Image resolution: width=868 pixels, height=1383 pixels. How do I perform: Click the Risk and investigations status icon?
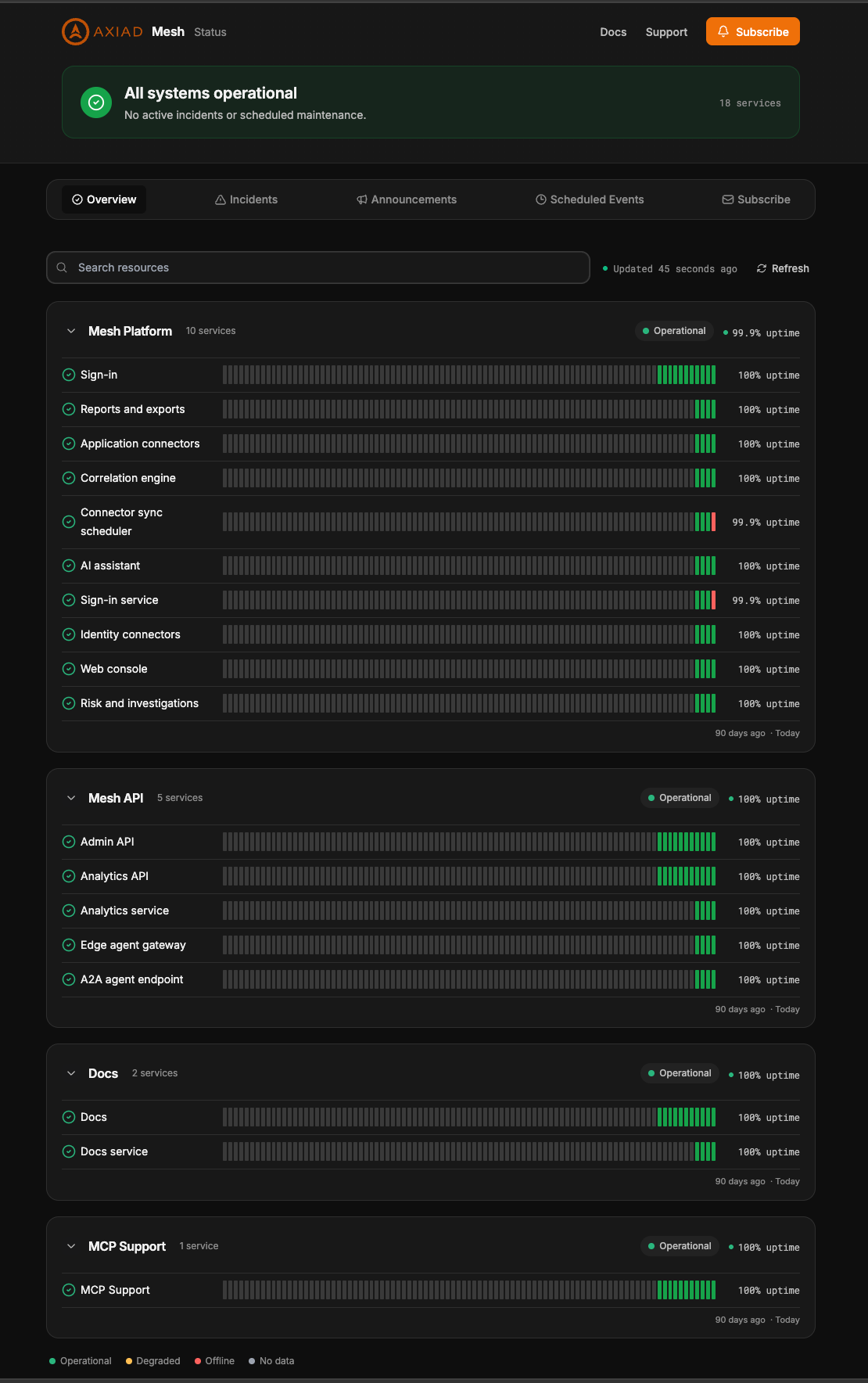tap(69, 703)
